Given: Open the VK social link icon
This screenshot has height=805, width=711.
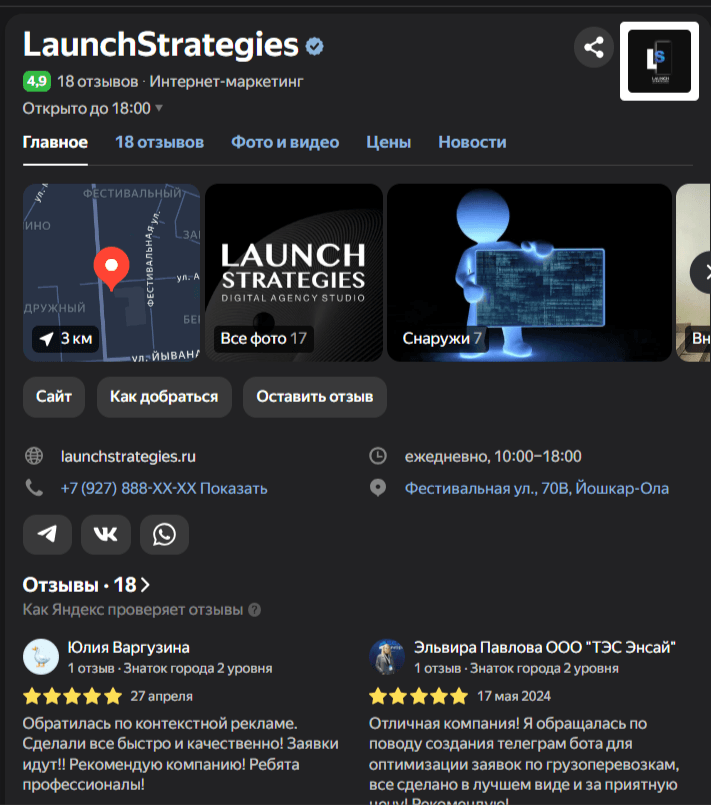Looking at the screenshot, I should (x=105, y=535).
